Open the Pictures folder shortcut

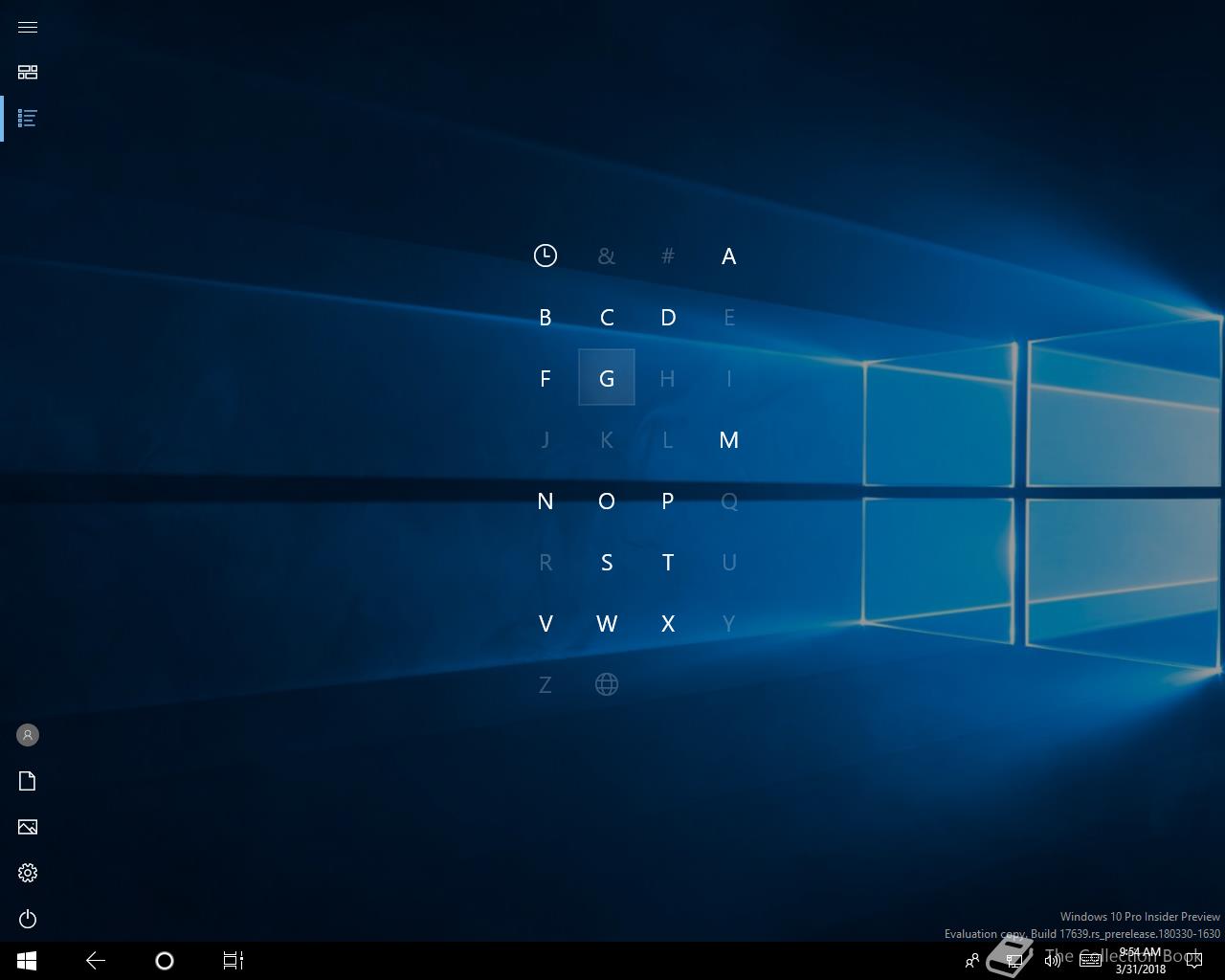28,827
